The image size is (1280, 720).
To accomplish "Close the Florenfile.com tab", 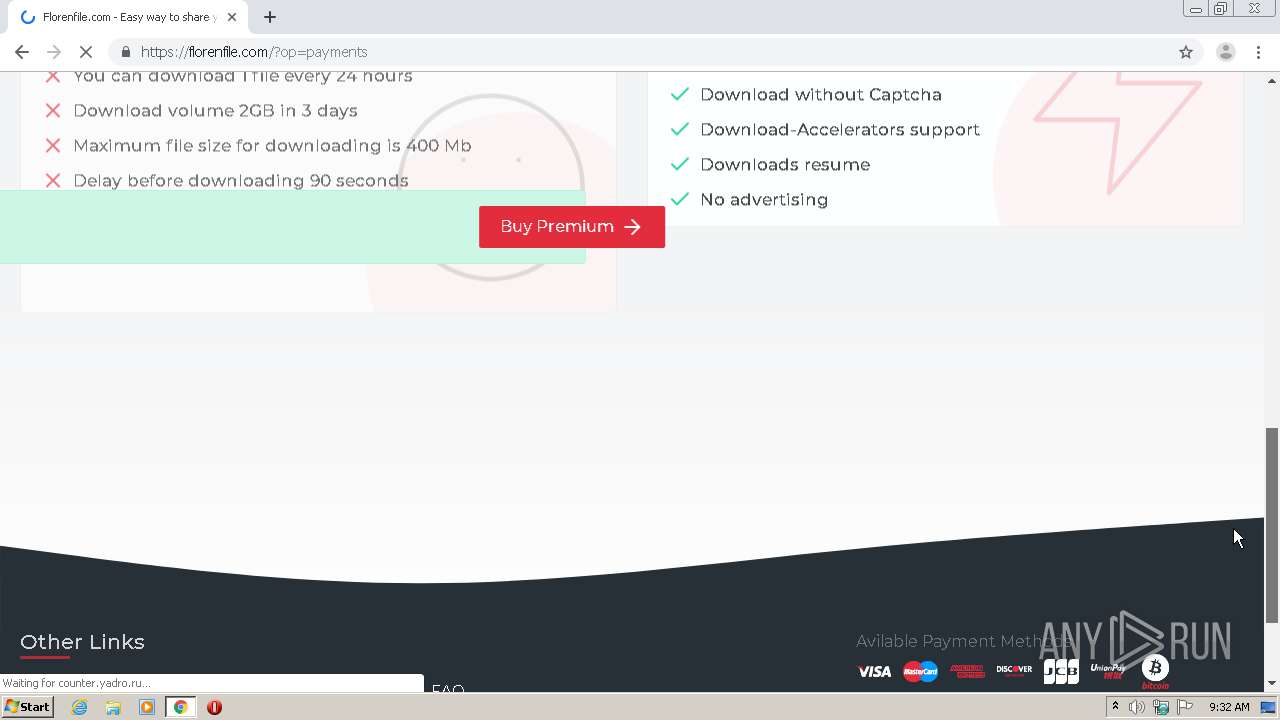I will [232, 17].
